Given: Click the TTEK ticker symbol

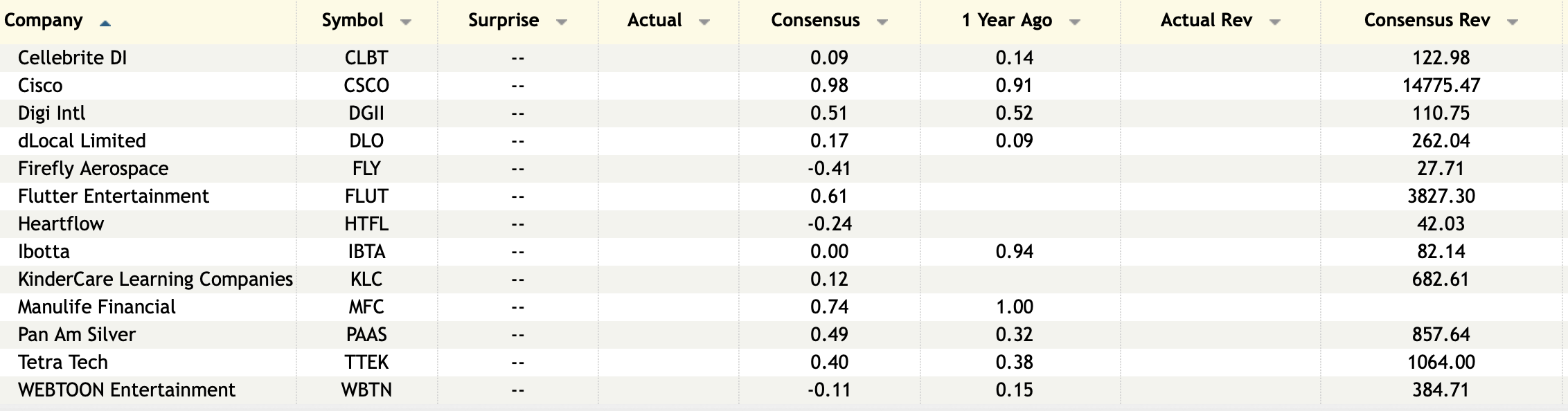Looking at the screenshot, I should pyautogui.click(x=366, y=363).
